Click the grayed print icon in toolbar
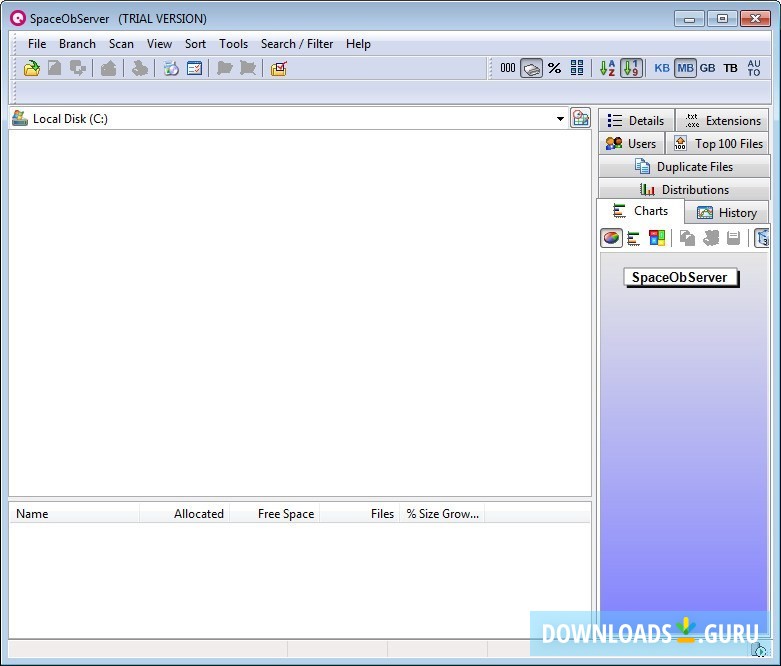781x666 pixels. coord(139,68)
